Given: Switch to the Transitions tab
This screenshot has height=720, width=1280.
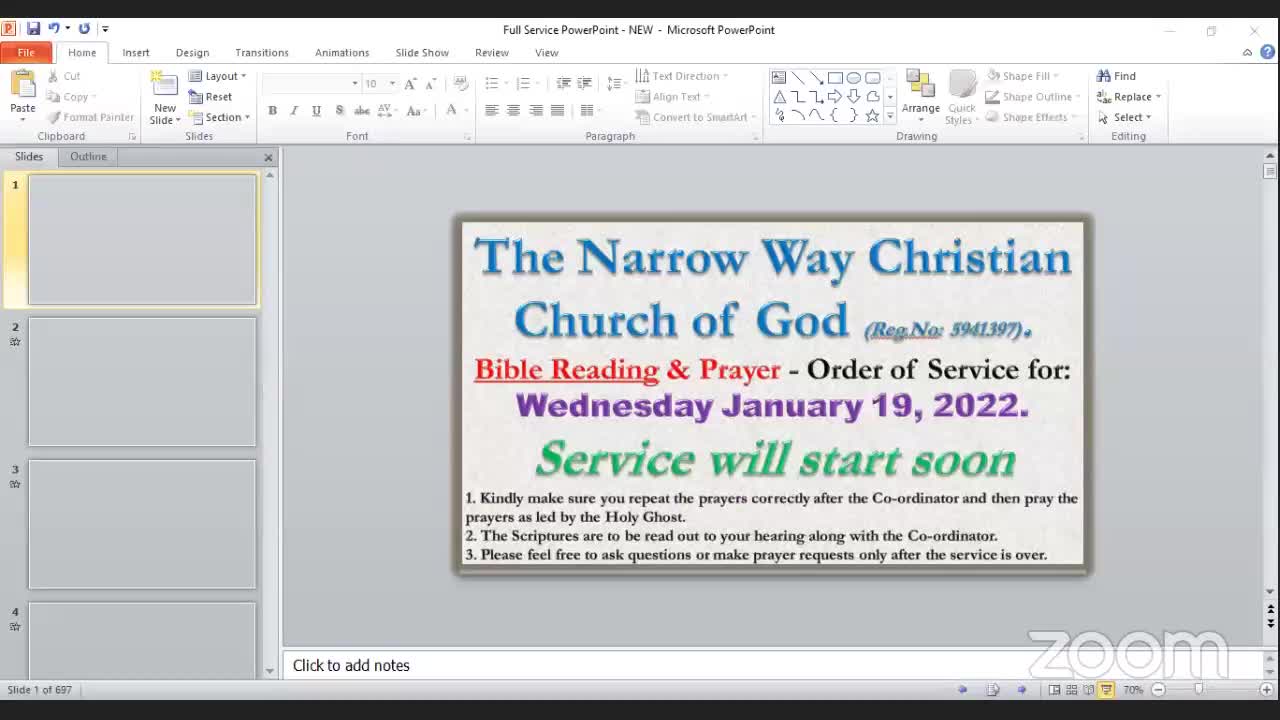Looking at the screenshot, I should [x=262, y=53].
